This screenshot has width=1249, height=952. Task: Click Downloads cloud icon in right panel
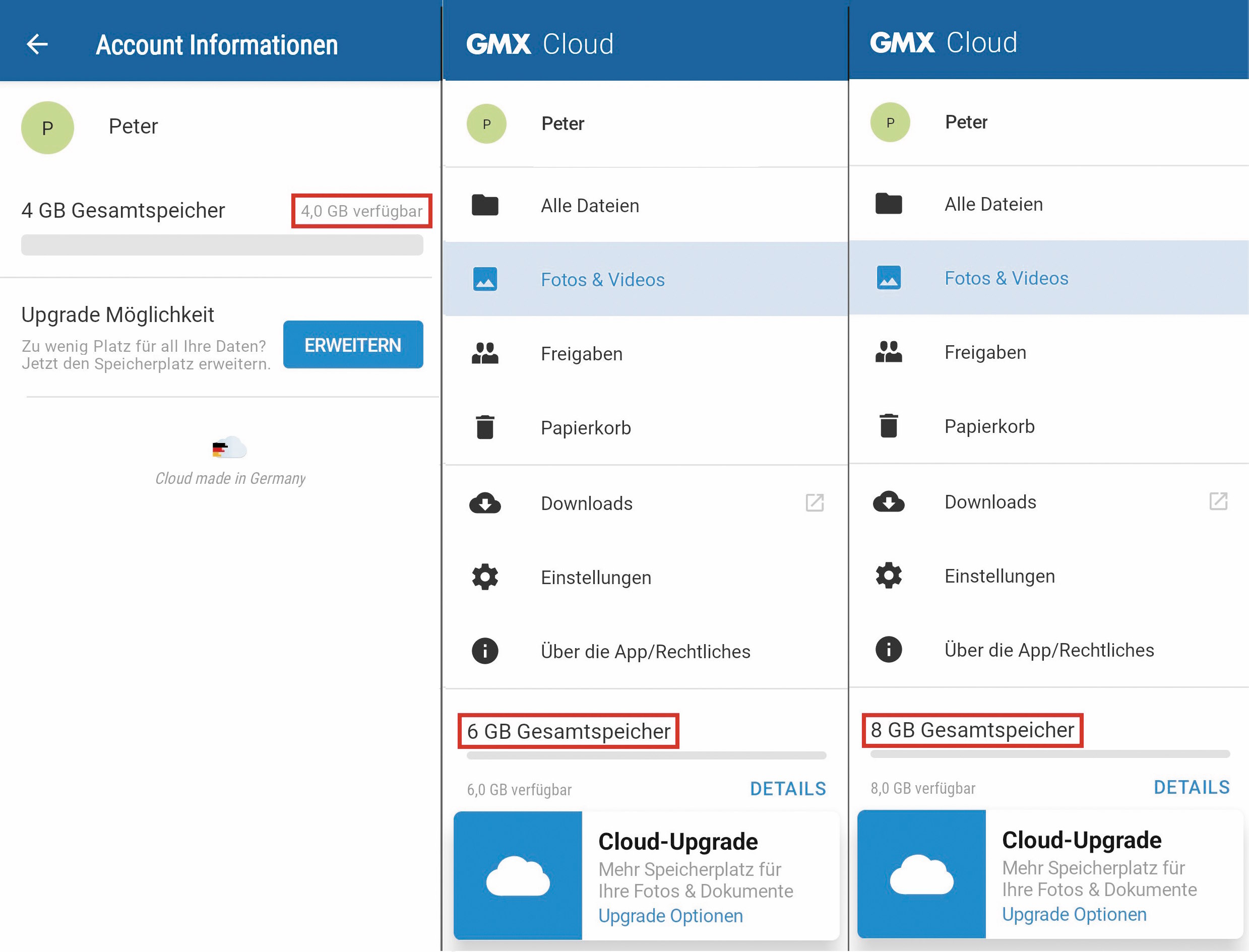(889, 502)
